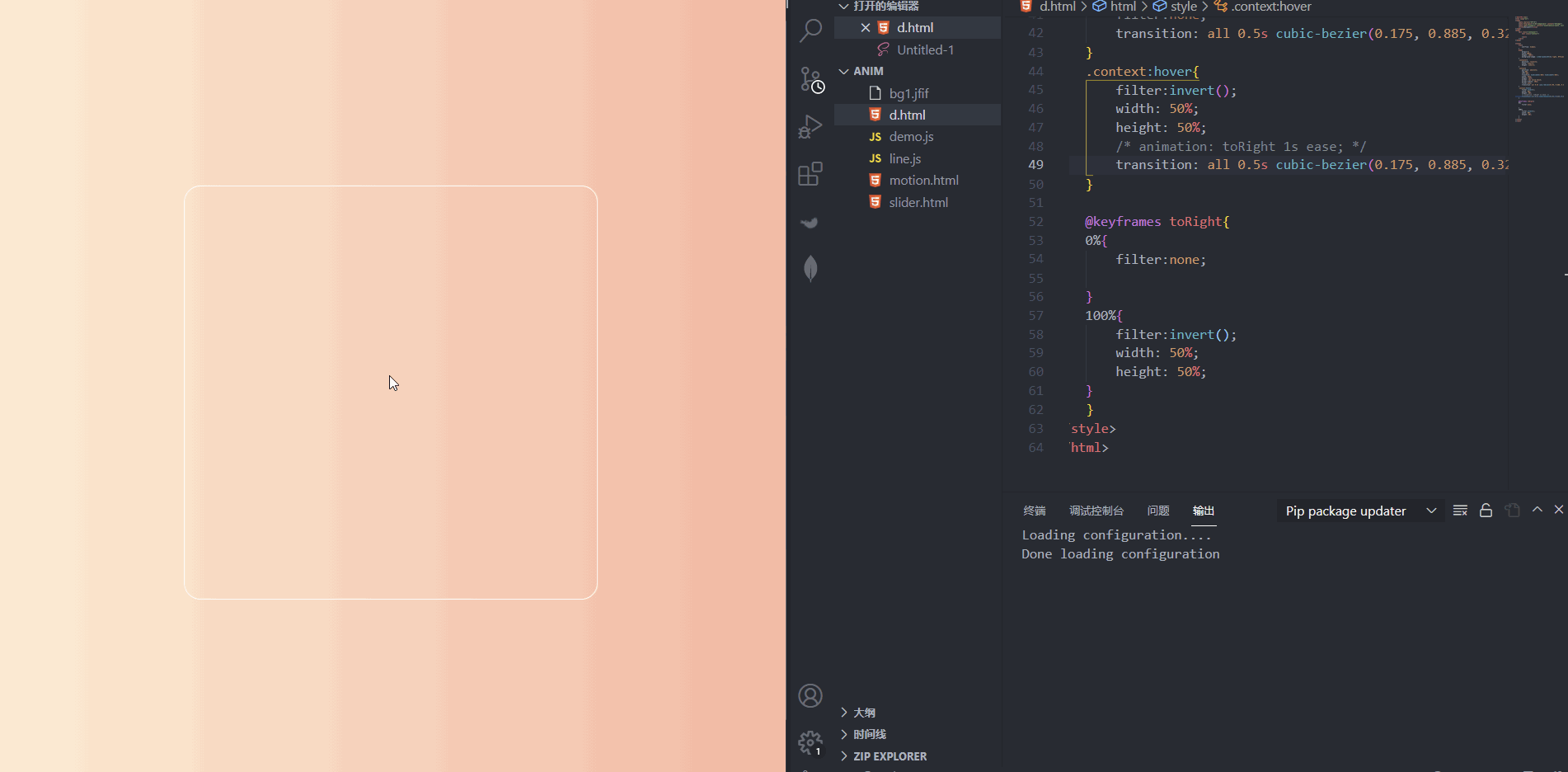Place cursor on '@keyframes toRight{' line
1568x772 pixels.
point(1157,221)
